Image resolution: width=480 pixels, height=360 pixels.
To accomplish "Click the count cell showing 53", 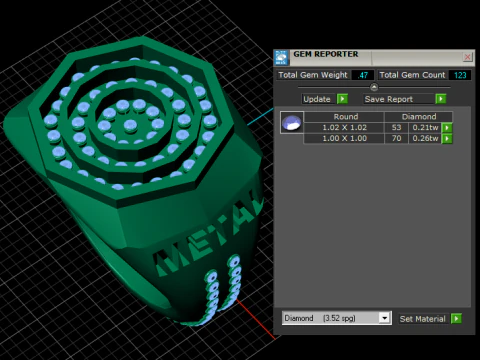I will point(396,128).
